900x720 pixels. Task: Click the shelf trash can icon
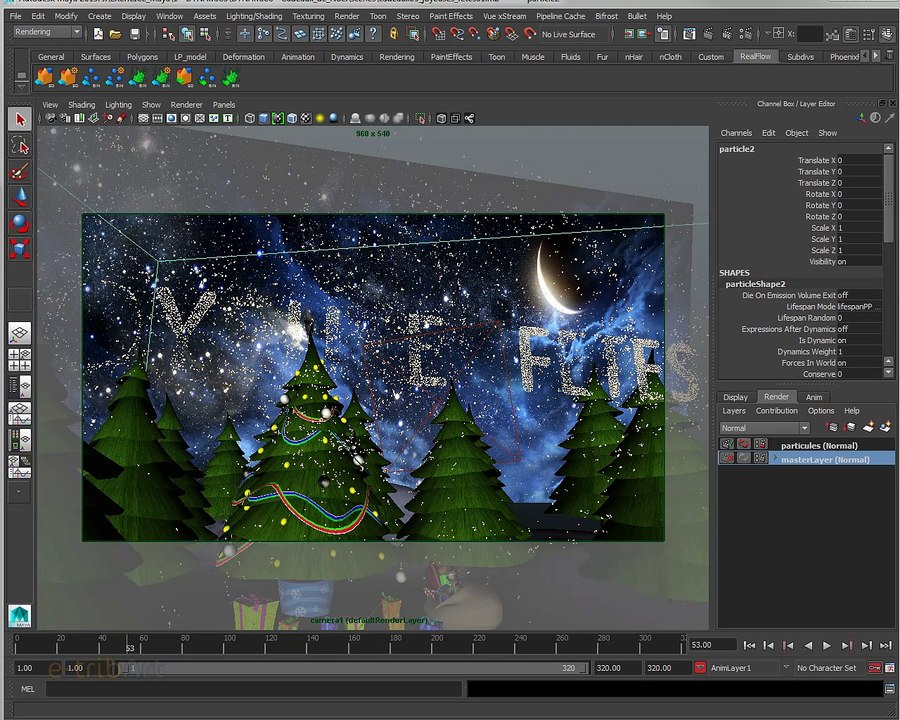pyautogui.click(x=890, y=56)
